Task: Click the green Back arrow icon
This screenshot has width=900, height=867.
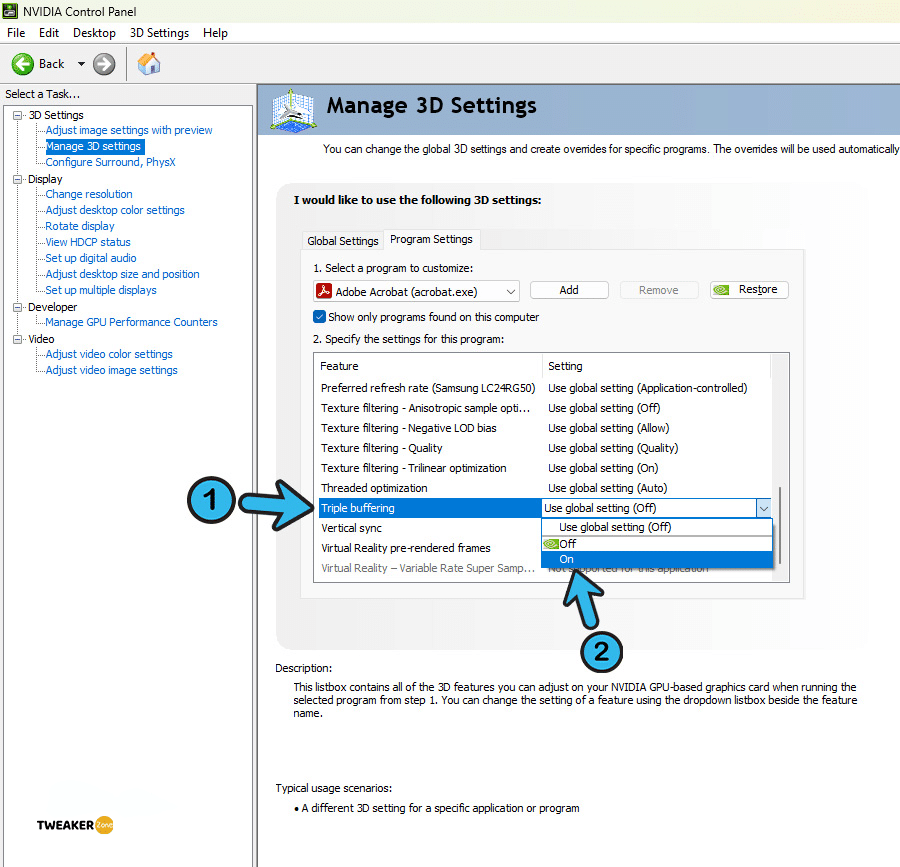Action: 23,64
